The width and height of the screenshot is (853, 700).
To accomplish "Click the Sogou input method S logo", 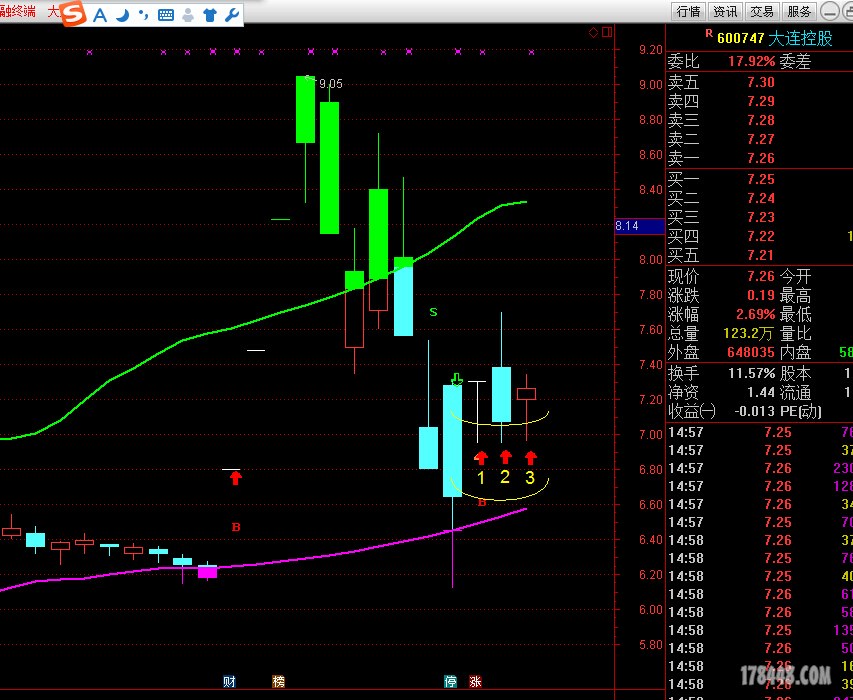I will pos(73,13).
